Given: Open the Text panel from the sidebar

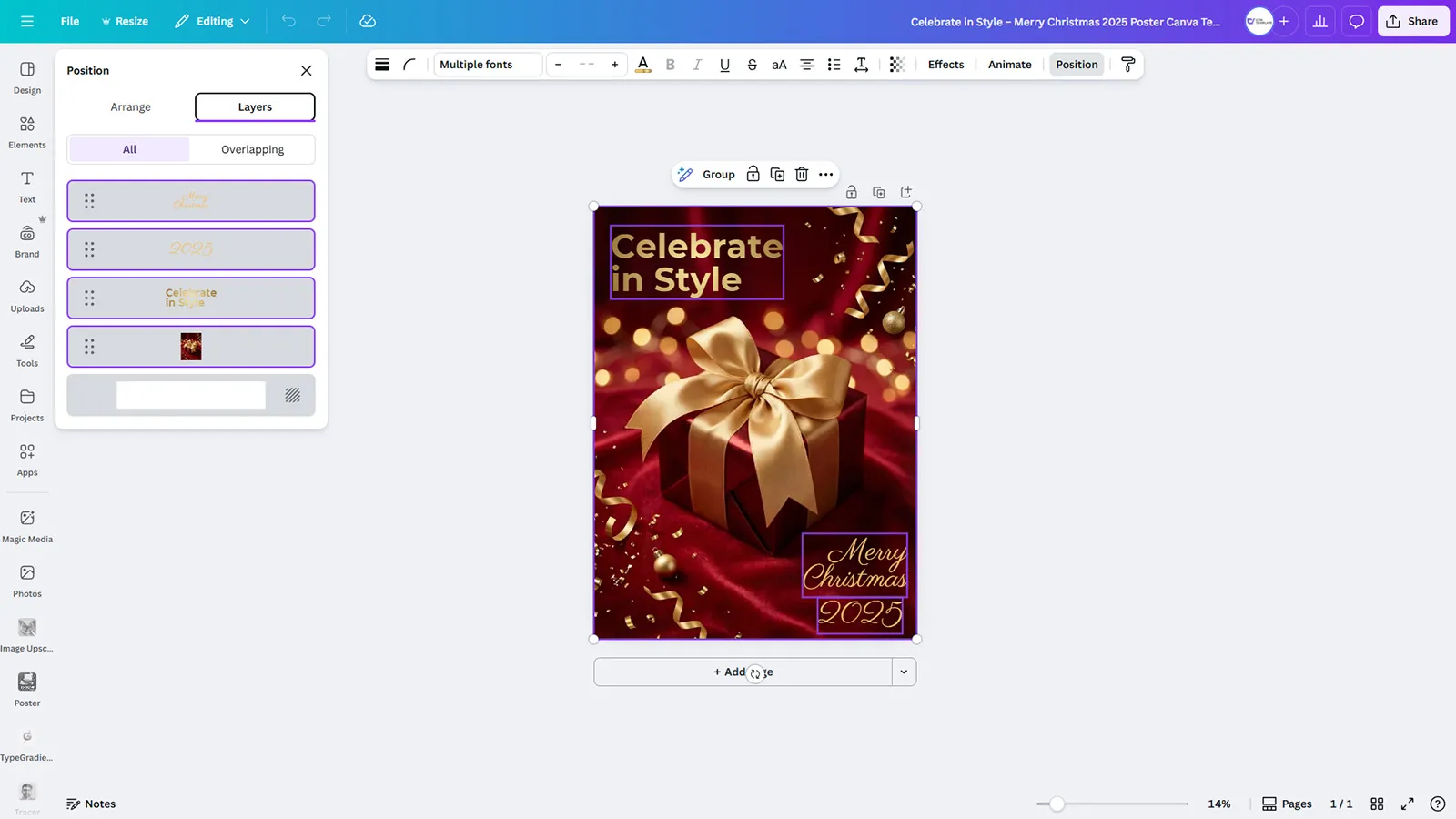Looking at the screenshot, I should point(26,187).
